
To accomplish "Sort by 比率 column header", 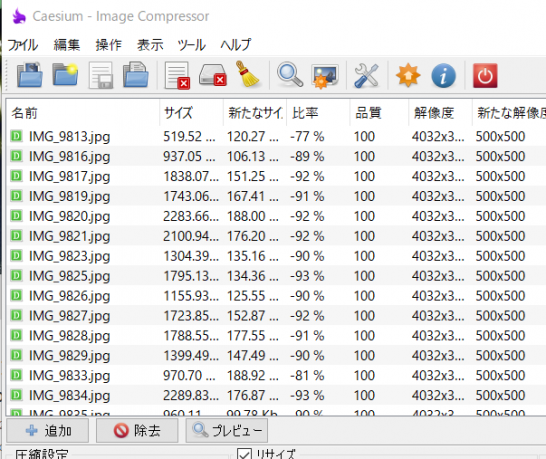I will click(x=318, y=113).
